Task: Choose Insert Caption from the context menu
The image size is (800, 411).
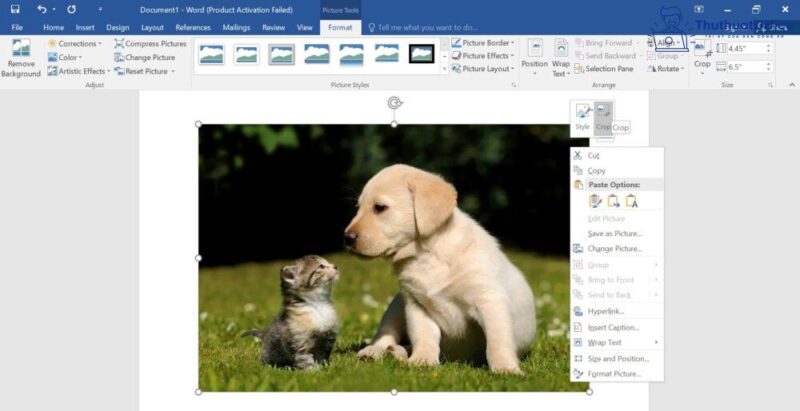Action: click(x=617, y=327)
